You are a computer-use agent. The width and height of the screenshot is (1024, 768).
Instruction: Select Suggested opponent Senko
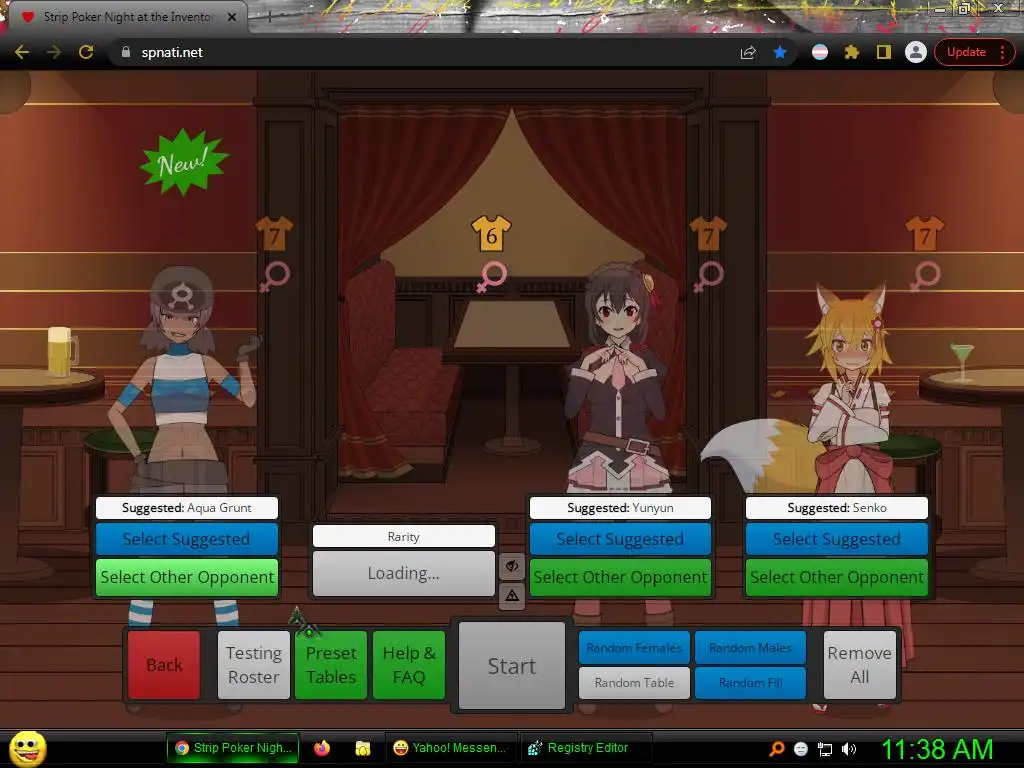(x=837, y=539)
